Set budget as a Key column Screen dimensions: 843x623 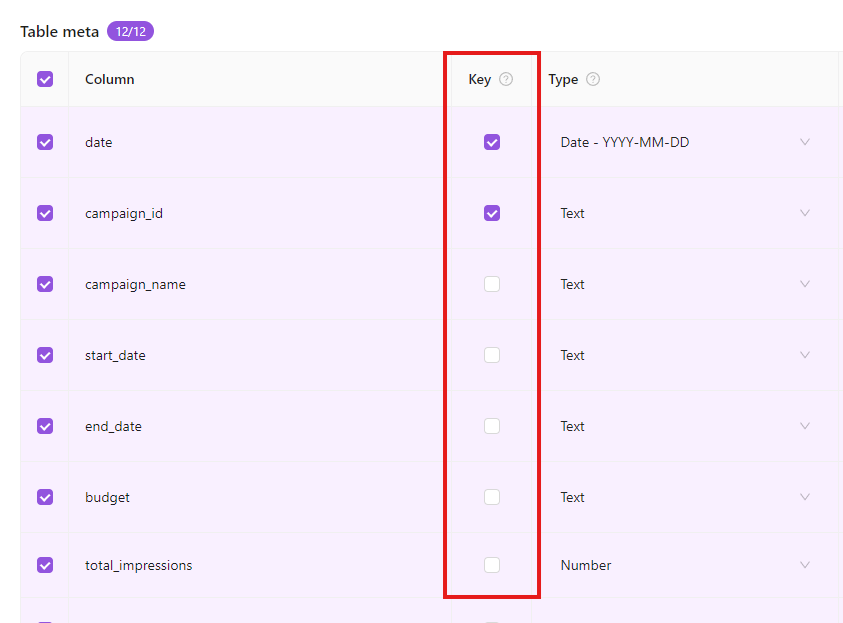tap(491, 497)
